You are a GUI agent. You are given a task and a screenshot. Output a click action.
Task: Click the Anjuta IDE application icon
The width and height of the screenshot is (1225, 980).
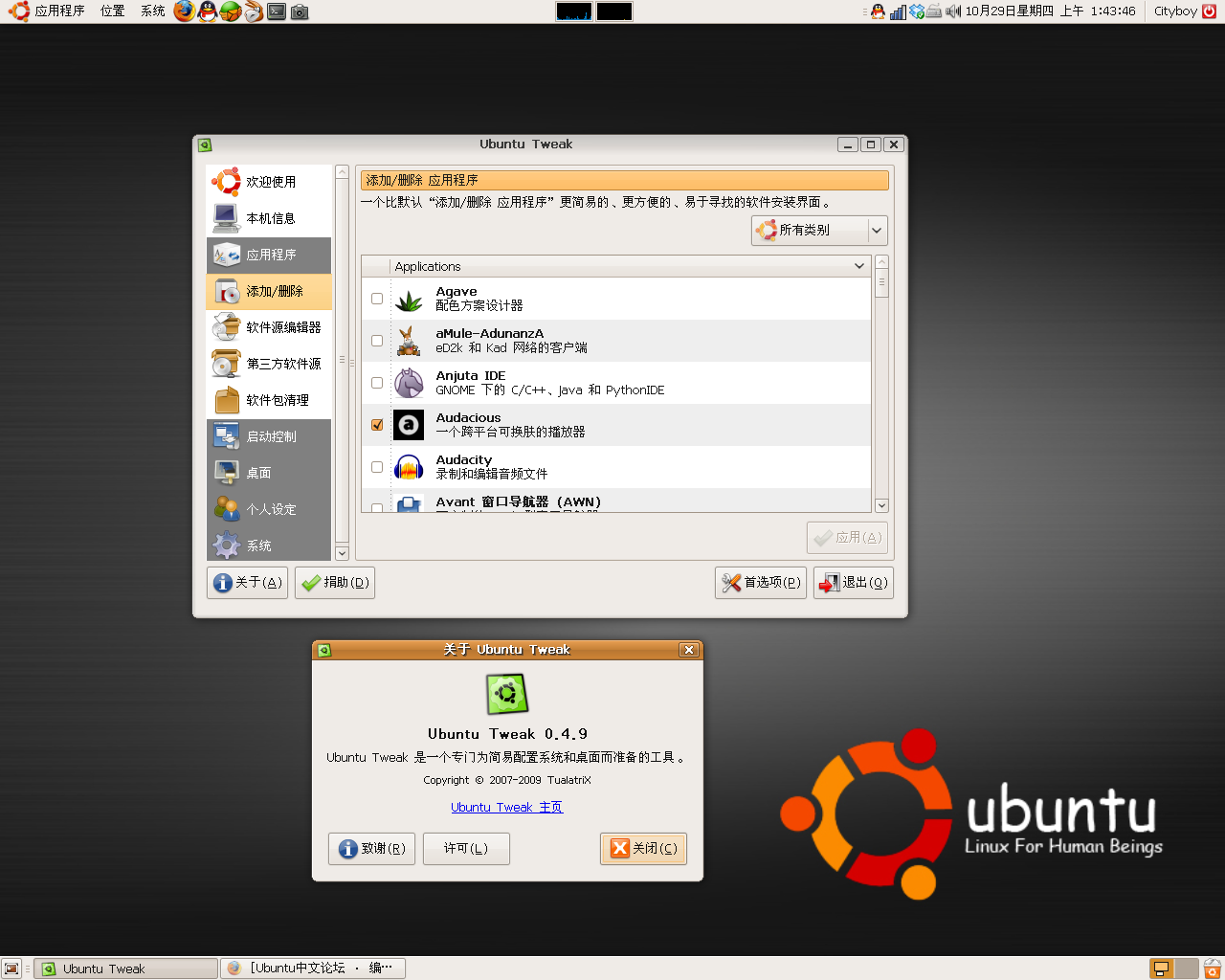tap(409, 383)
